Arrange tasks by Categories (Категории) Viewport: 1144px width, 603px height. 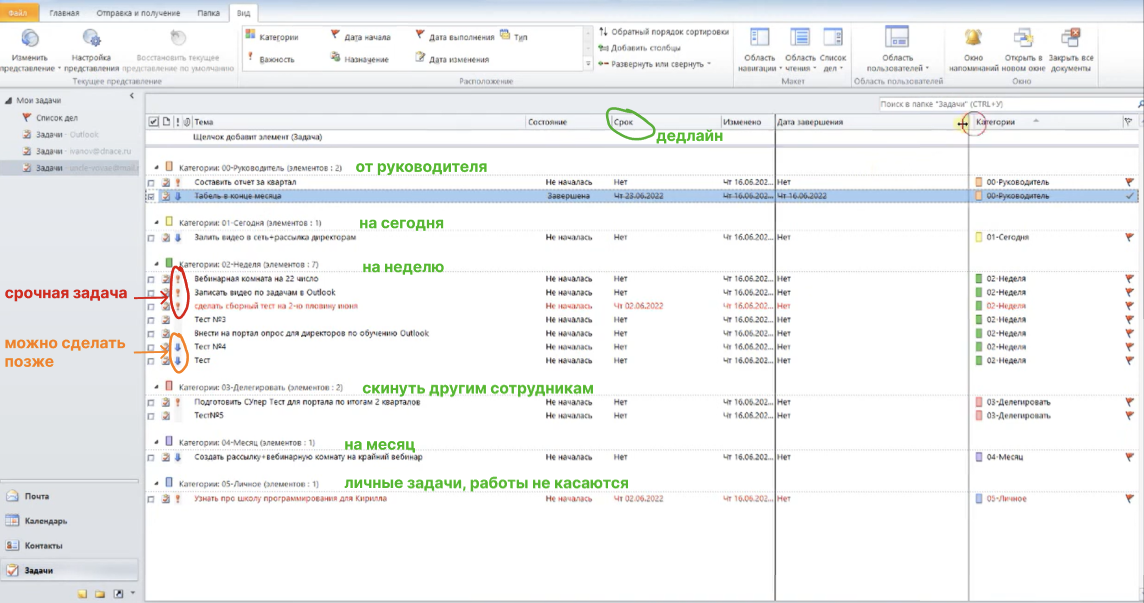[272, 37]
